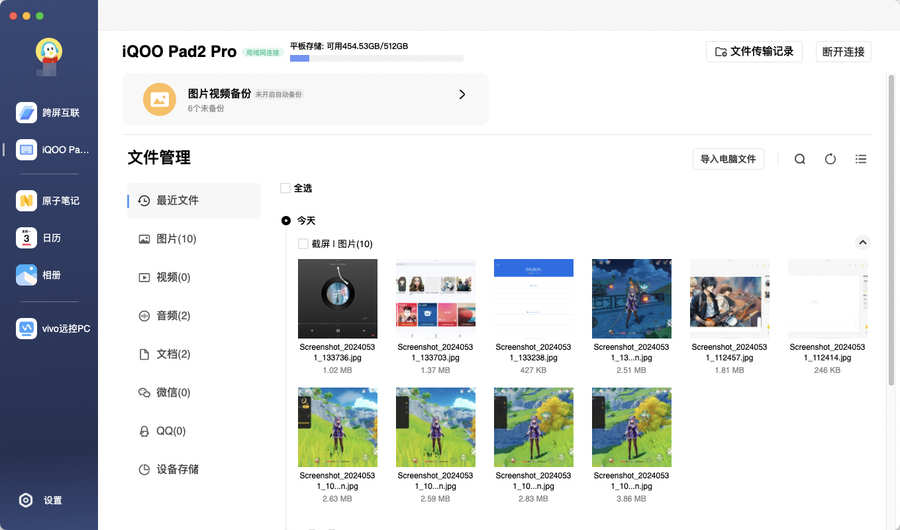Click the refresh icon in file toolbar
This screenshot has height=530, width=900.
click(x=830, y=159)
